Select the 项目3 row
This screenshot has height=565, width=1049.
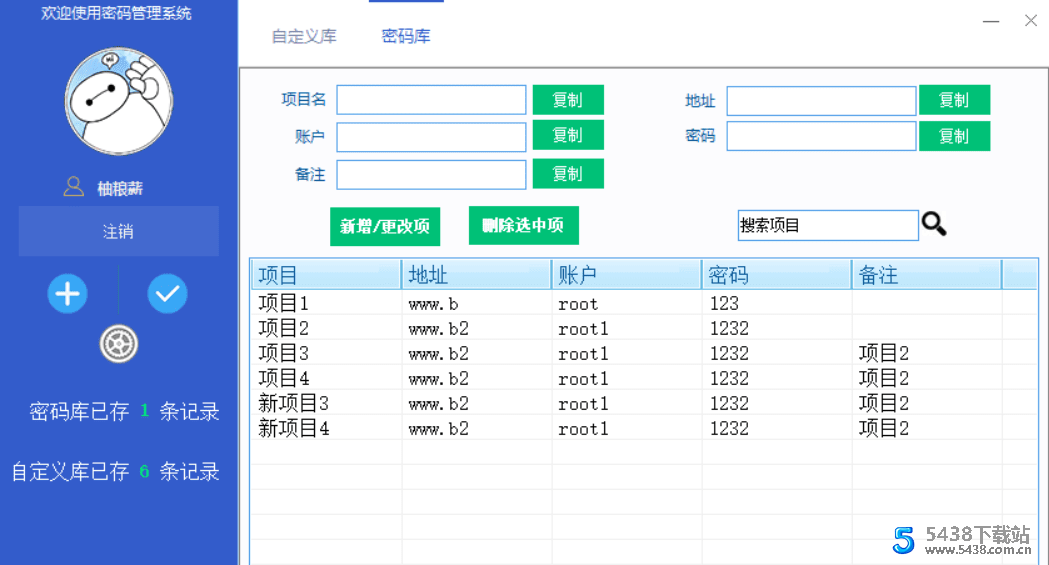[644, 353]
